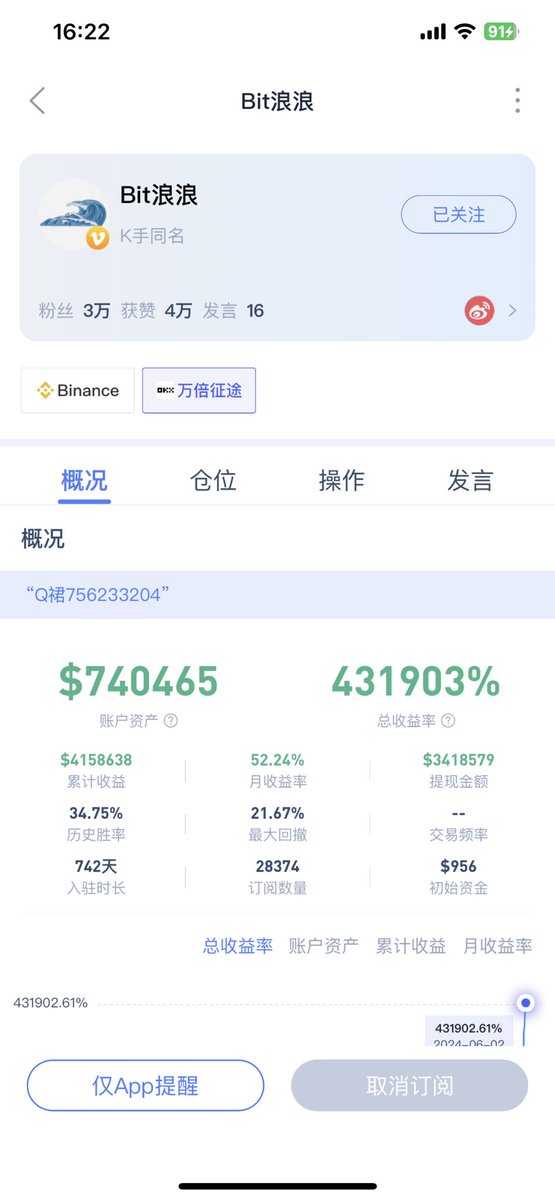Switch to the 仓位 tab
The height and width of the screenshot is (1200, 555).
(x=213, y=480)
